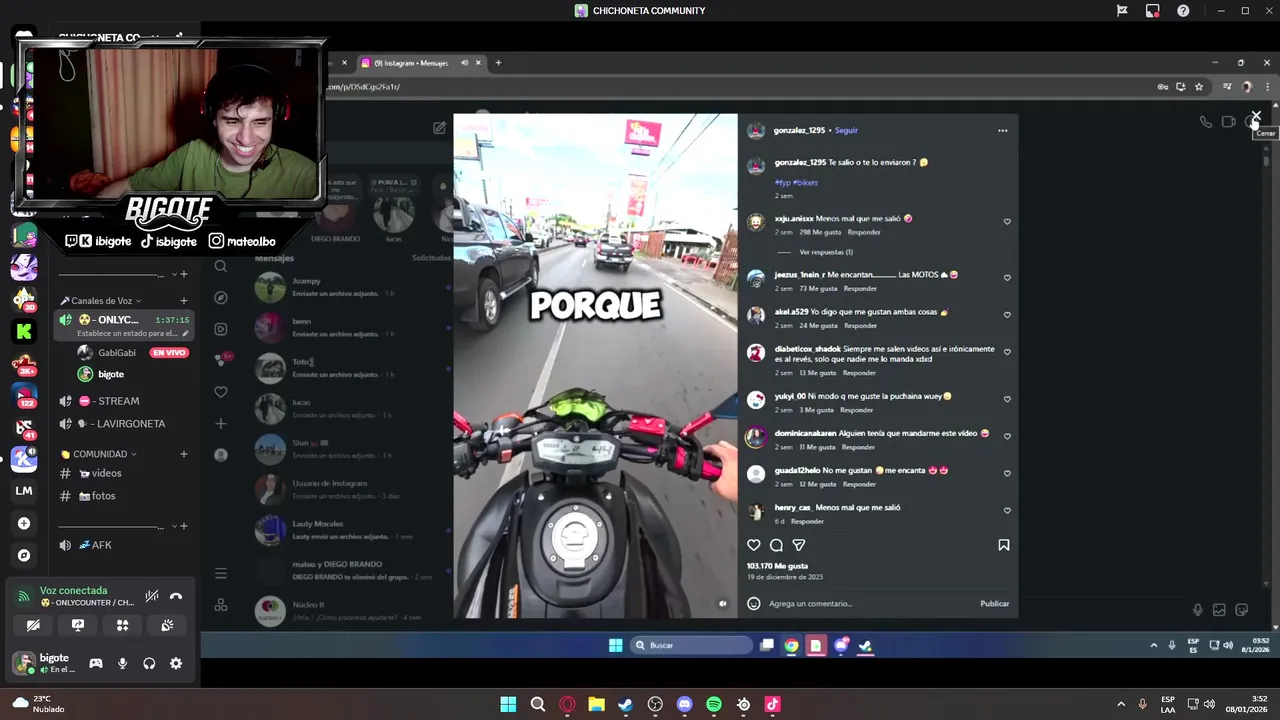Join the AFK voice channel
This screenshot has width=1280, height=720.
pos(125,545)
